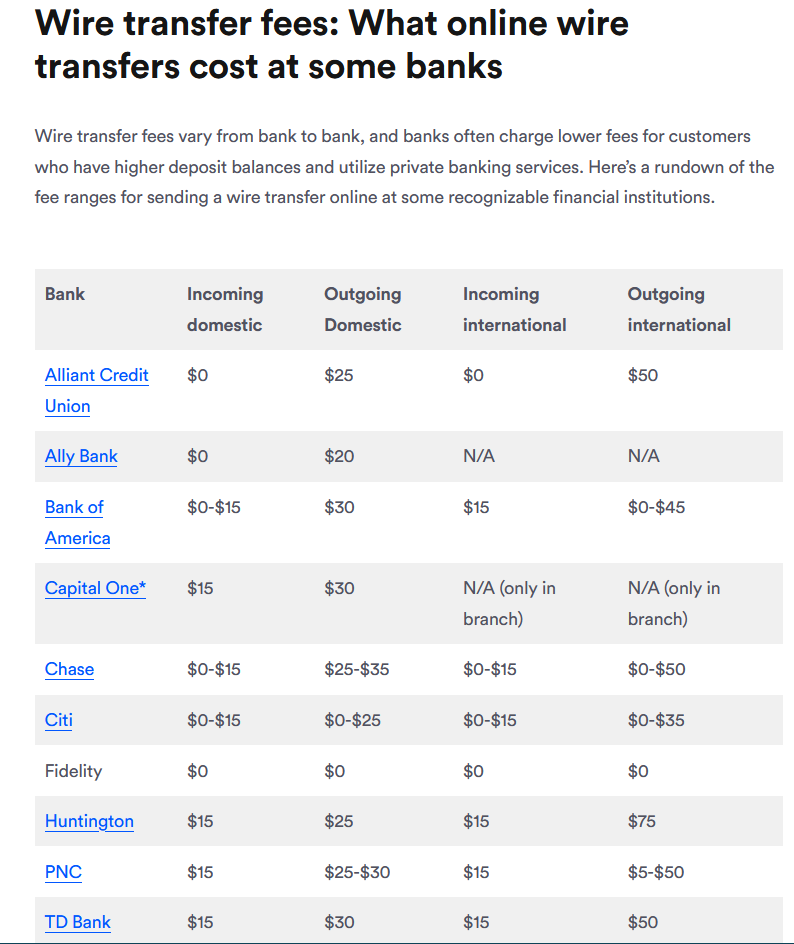This screenshot has height=944, width=794.
Task: Click the Outgoing Domestic column header
Action: click(363, 309)
